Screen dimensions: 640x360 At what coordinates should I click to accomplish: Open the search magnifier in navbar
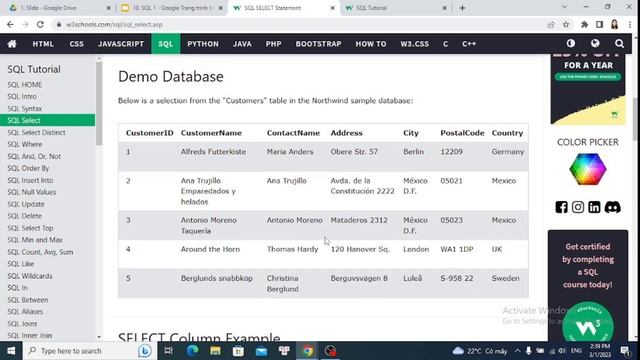click(619, 43)
